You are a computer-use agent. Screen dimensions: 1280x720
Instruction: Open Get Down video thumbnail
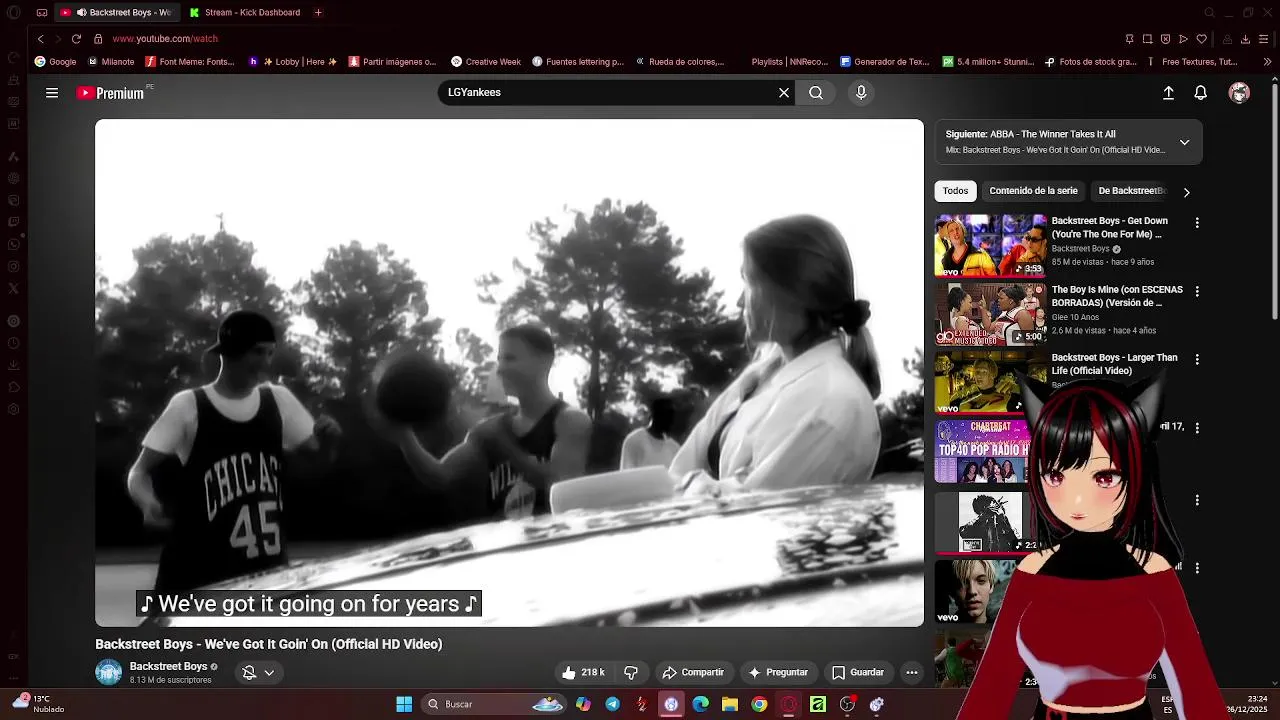coord(990,245)
